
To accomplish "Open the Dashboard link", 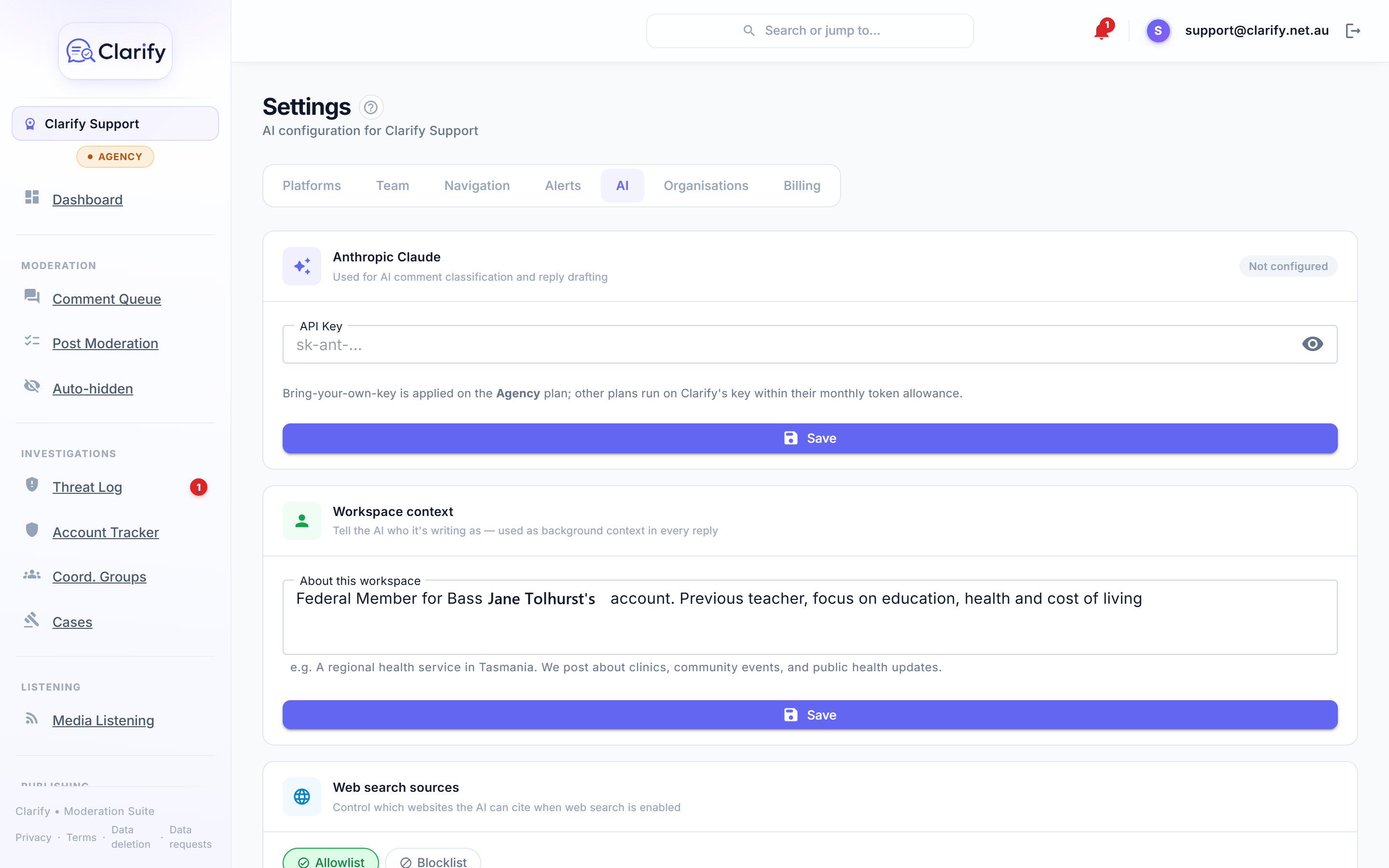I will click(x=87, y=200).
